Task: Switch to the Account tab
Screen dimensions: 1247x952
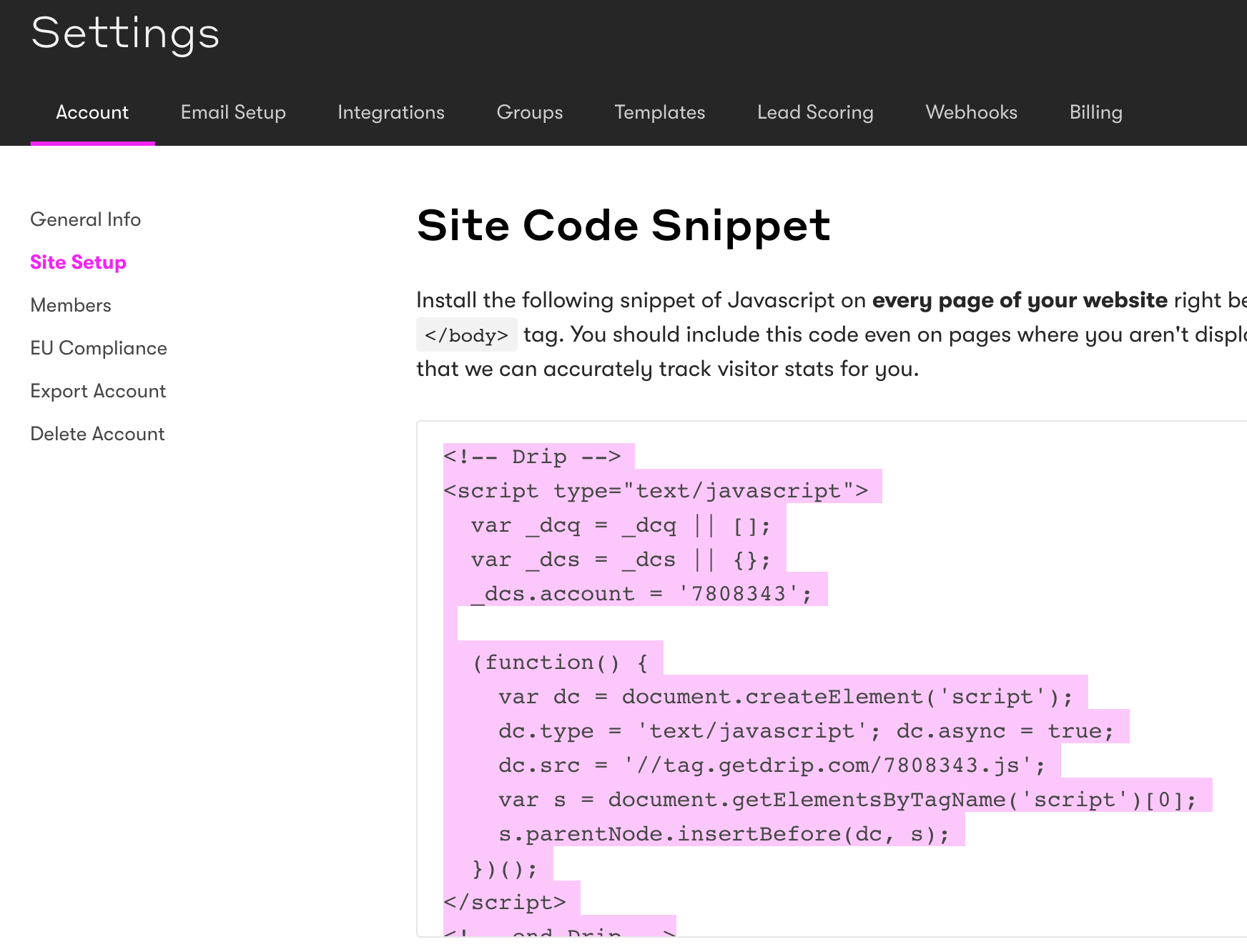Action: point(92,112)
